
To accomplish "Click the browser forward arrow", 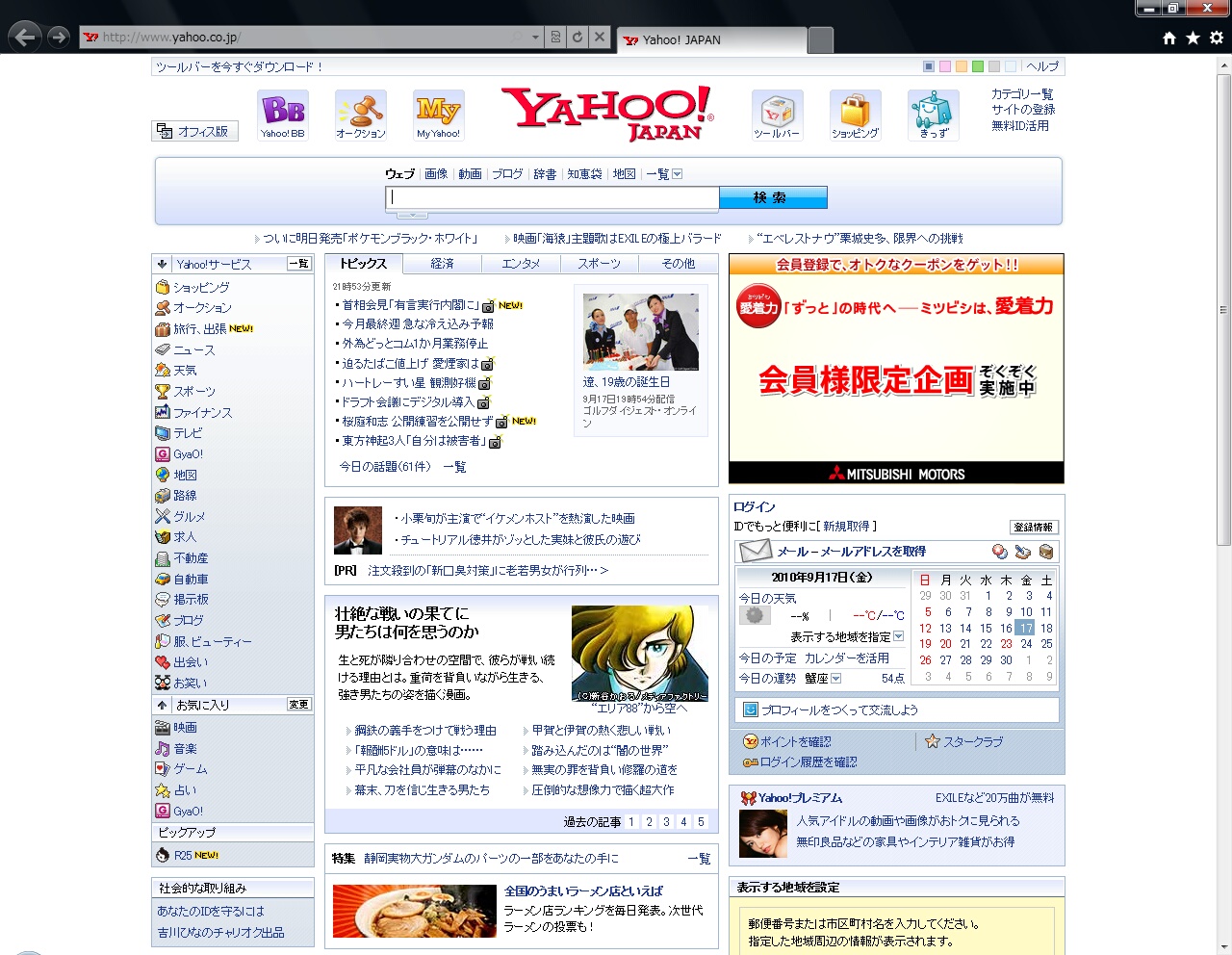I will [59, 38].
